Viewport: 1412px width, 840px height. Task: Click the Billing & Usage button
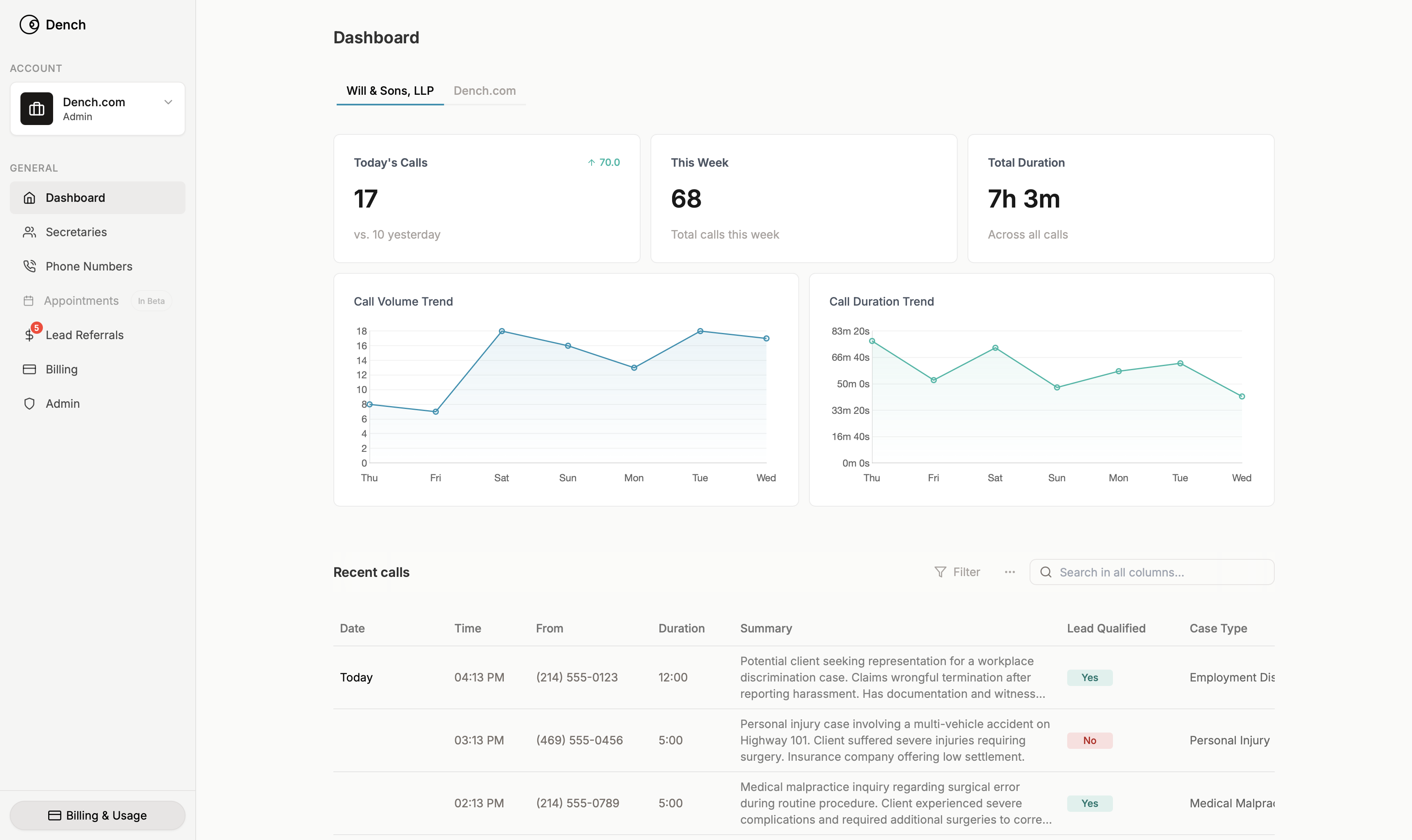[x=97, y=815]
